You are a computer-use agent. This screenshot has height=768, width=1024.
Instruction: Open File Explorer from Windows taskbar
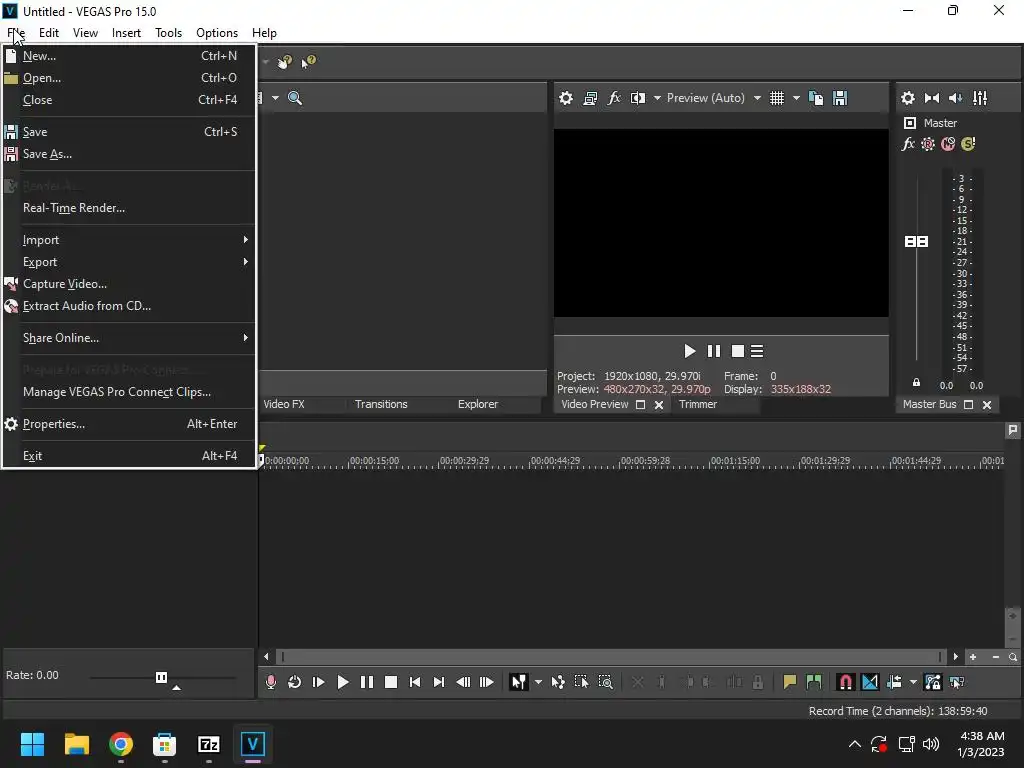pos(76,744)
